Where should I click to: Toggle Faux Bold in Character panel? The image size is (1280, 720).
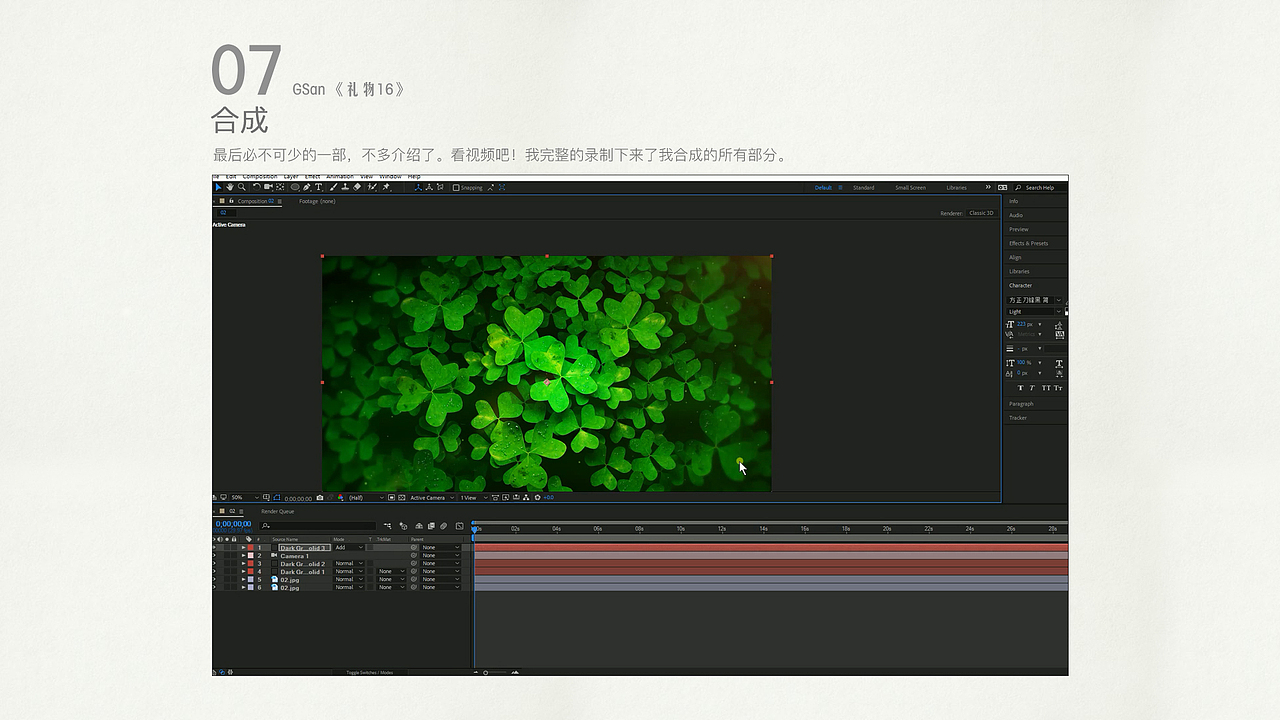pos(1020,388)
